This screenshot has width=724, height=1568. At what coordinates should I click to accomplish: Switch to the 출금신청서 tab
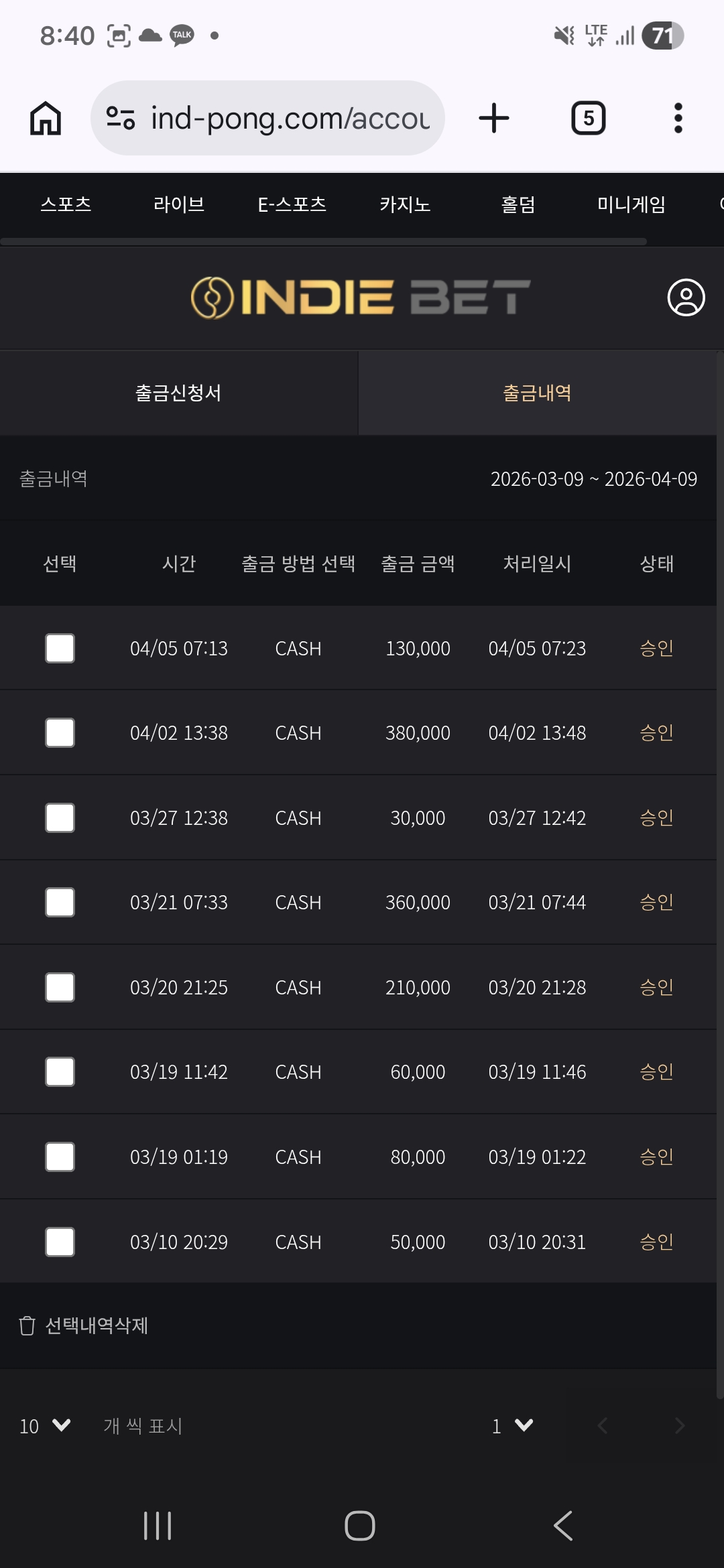pos(178,393)
